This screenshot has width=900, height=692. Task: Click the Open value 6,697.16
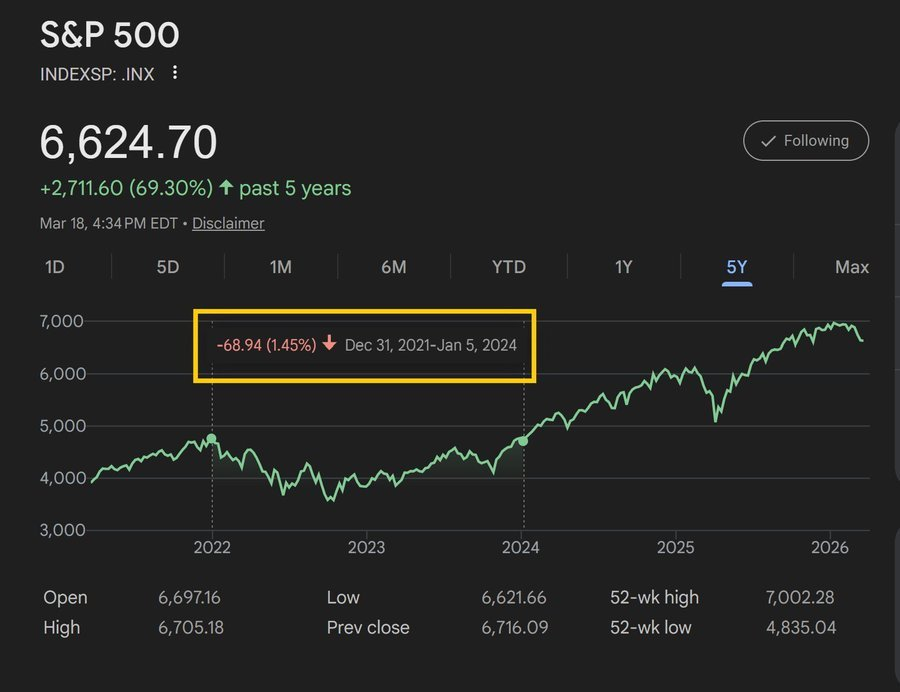pyautogui.click(x=189, y=597)
